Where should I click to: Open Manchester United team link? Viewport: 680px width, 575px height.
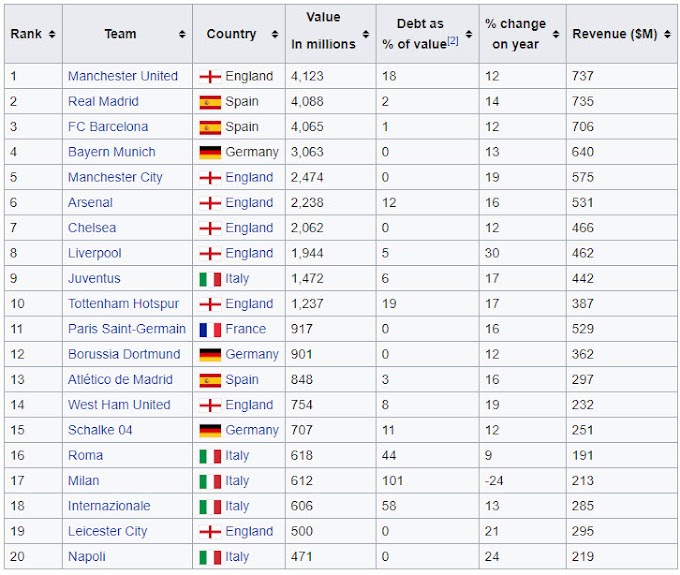pyautogui.click(x=123, y=76)
